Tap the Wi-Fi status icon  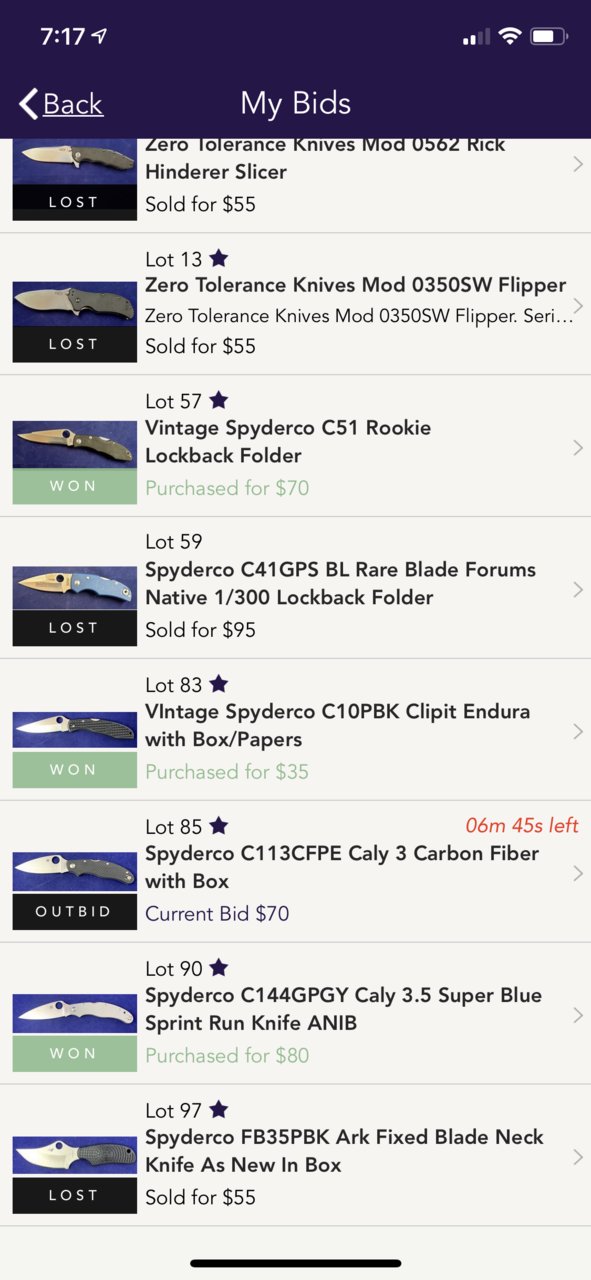tap(510, 37)
